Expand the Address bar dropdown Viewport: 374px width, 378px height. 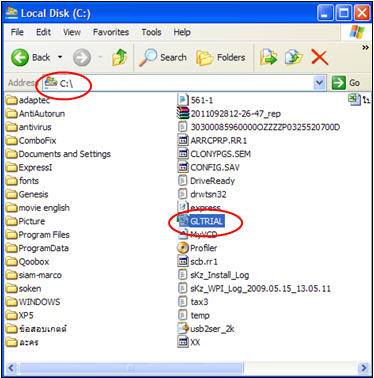pos(319,82)
